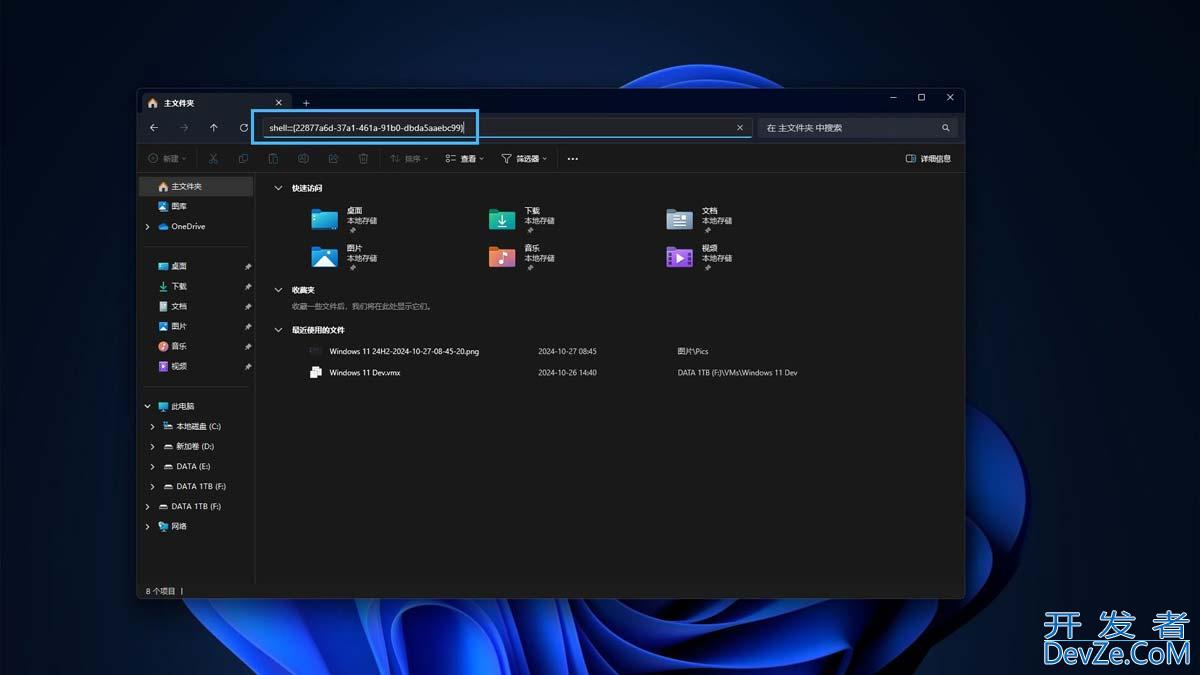This screenshot has width=1200, height=675.
Task: Open the 图片 folder in Quick access
Action: tap(324, 256)
